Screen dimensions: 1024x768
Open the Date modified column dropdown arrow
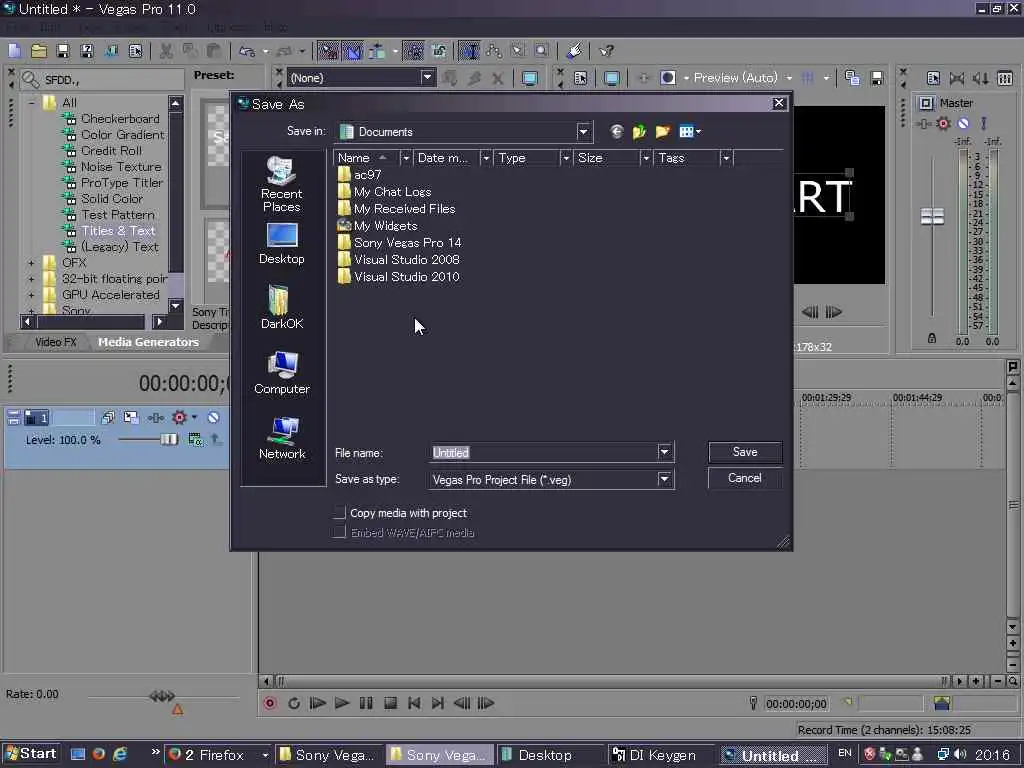click(485, 158)
